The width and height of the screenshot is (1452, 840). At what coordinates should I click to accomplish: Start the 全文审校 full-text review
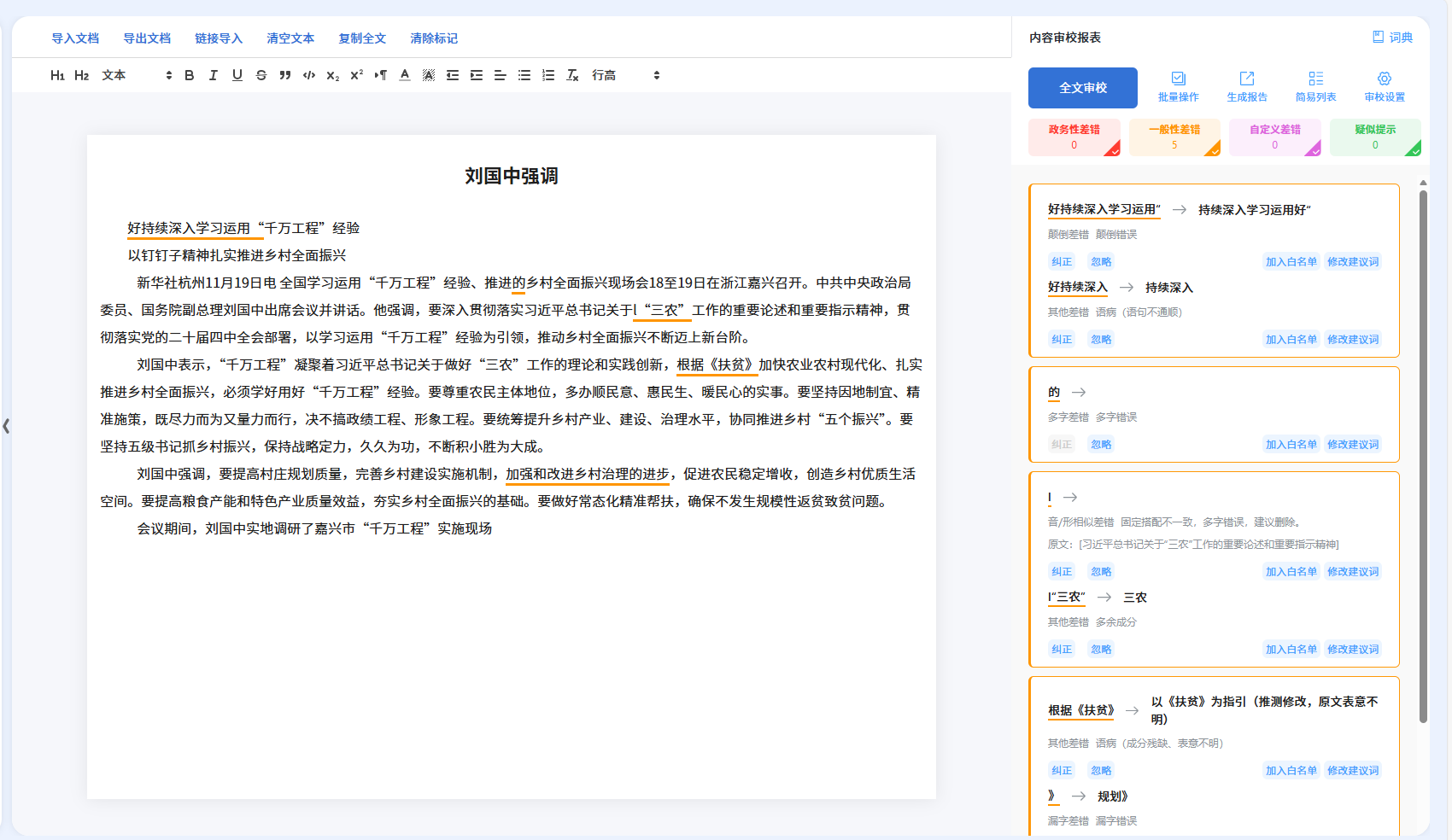tap(1082, 88)
